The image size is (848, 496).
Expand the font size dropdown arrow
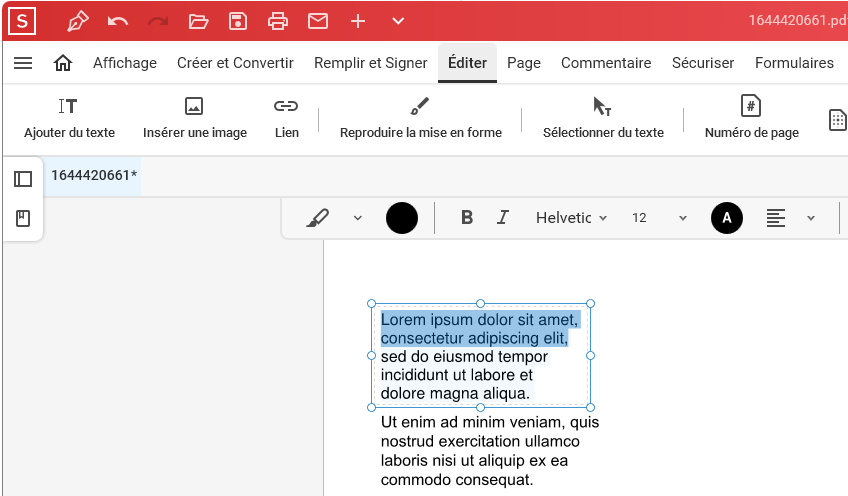(683, 218)
